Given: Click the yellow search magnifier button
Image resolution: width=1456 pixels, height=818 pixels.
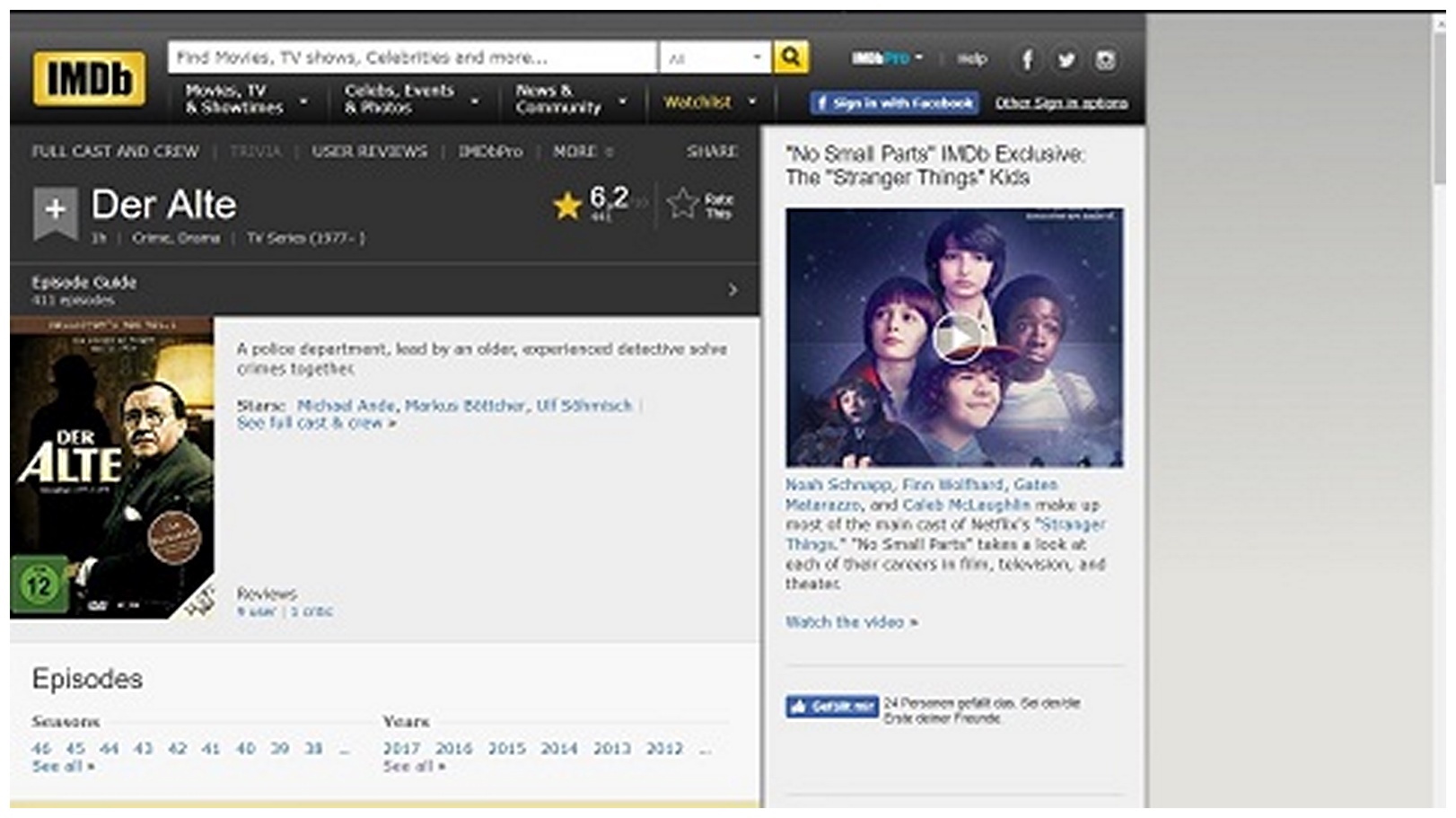Looking at the screenshot, I should (x=791, y=57).
